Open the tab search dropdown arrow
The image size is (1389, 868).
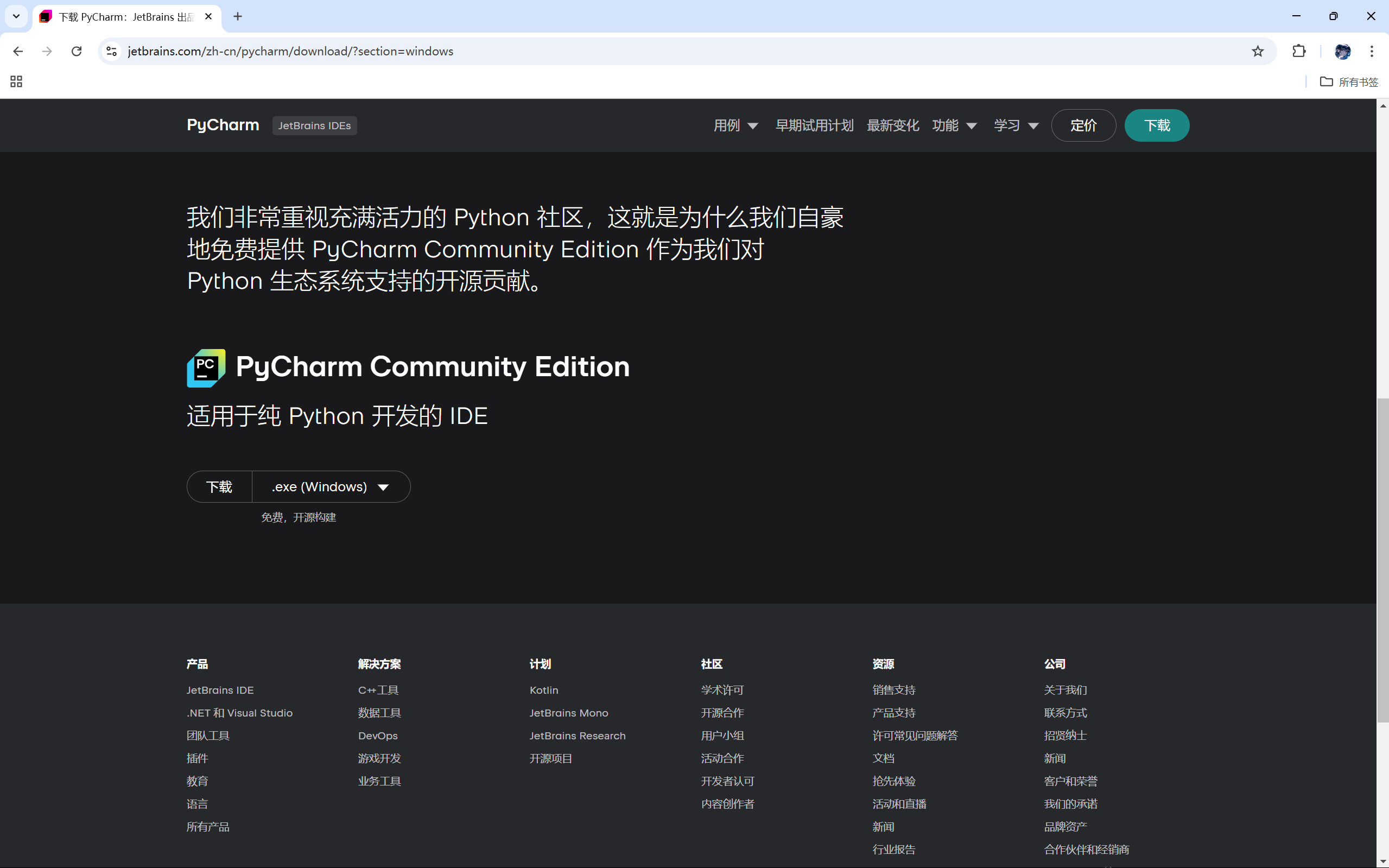[x=16, y=16]
